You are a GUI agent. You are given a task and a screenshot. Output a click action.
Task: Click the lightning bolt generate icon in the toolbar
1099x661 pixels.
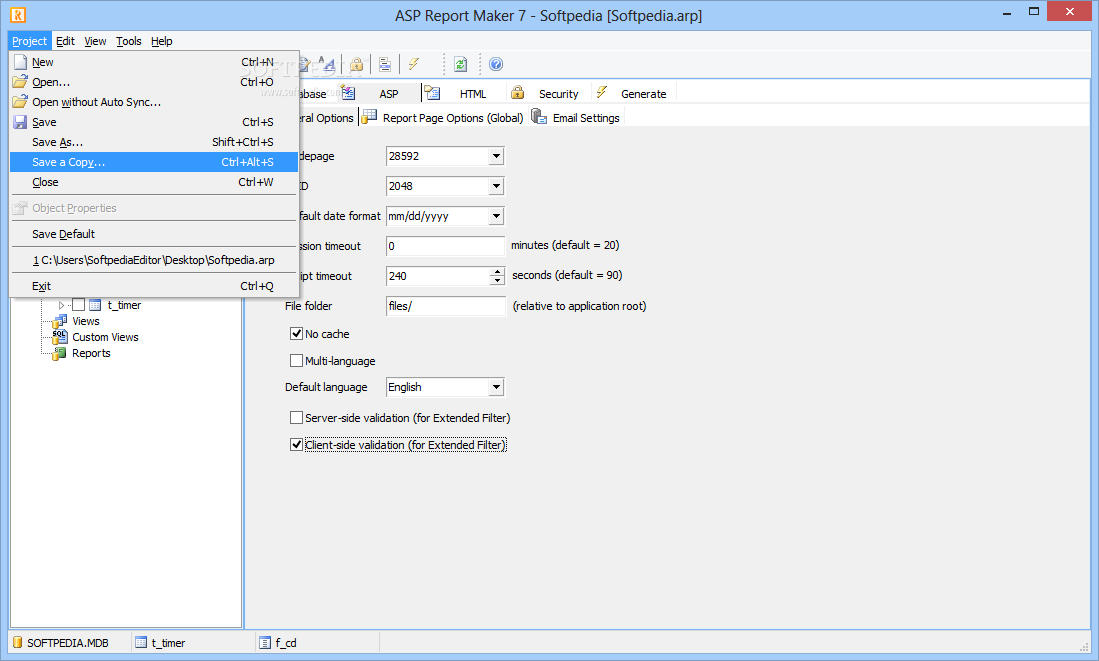414,64
